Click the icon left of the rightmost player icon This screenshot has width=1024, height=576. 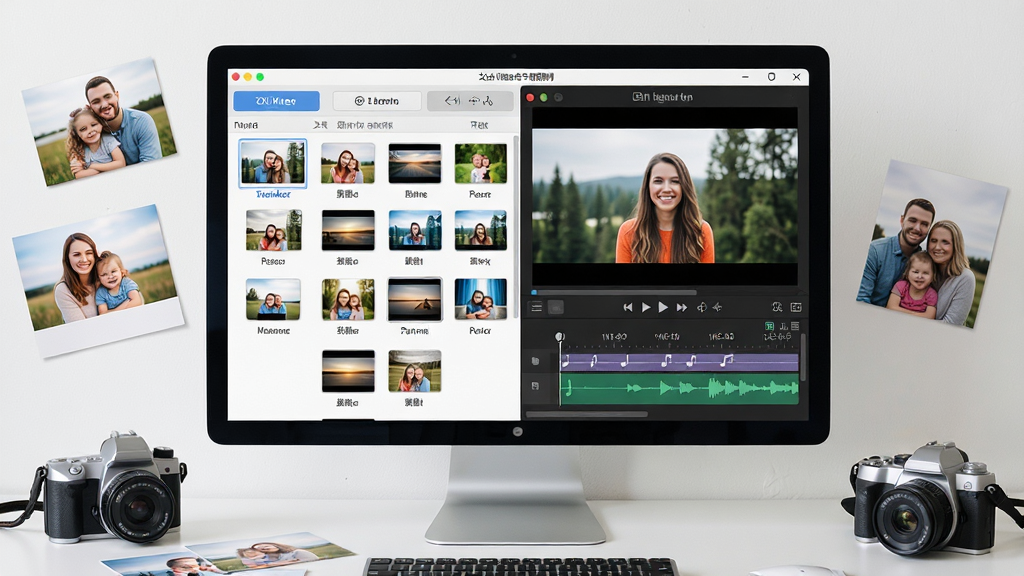[777, 307]
